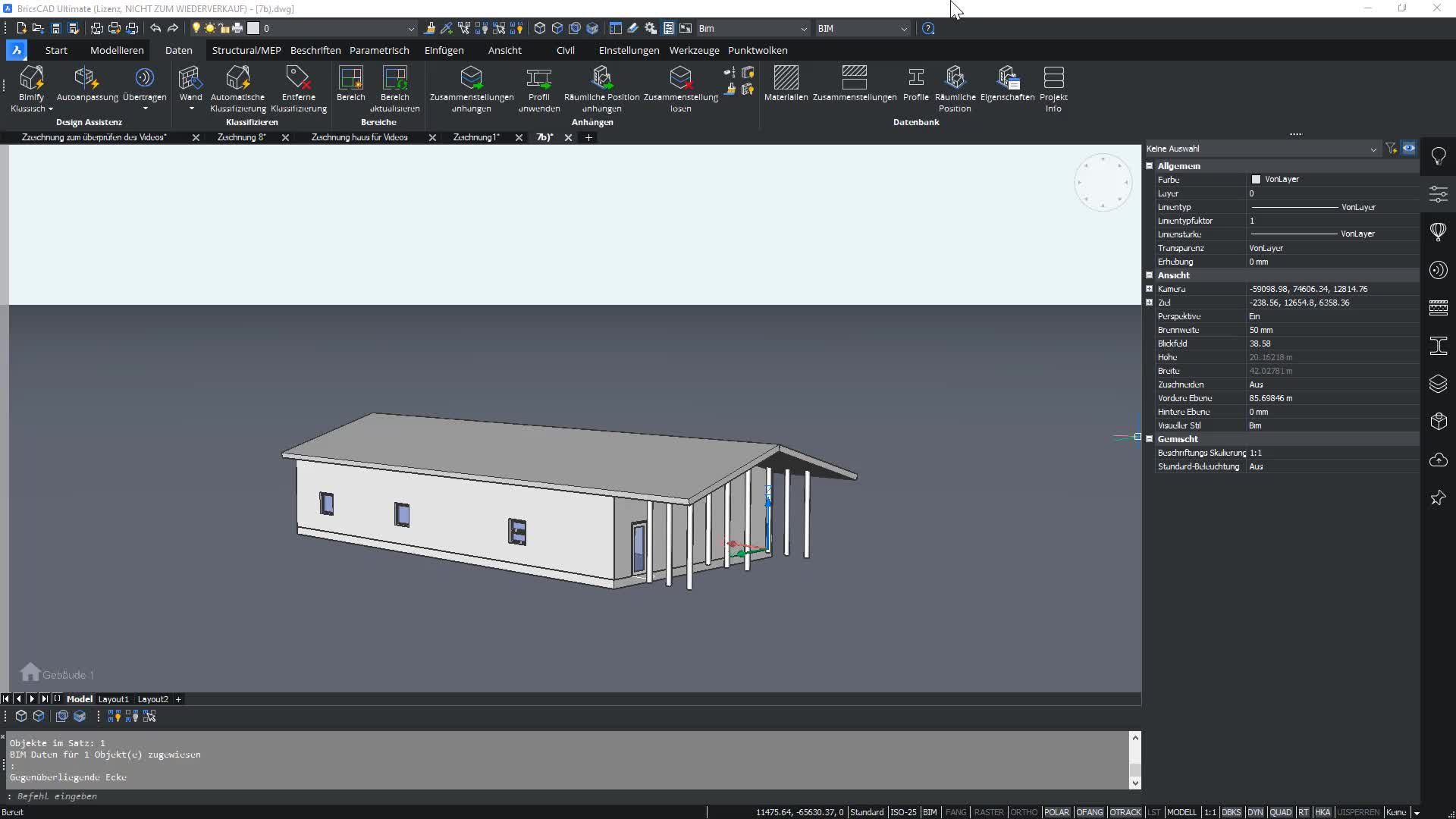This screenshot has width=1456, height=819.
Task: Switch to the Beschriften tab
Action: point(315,50)
